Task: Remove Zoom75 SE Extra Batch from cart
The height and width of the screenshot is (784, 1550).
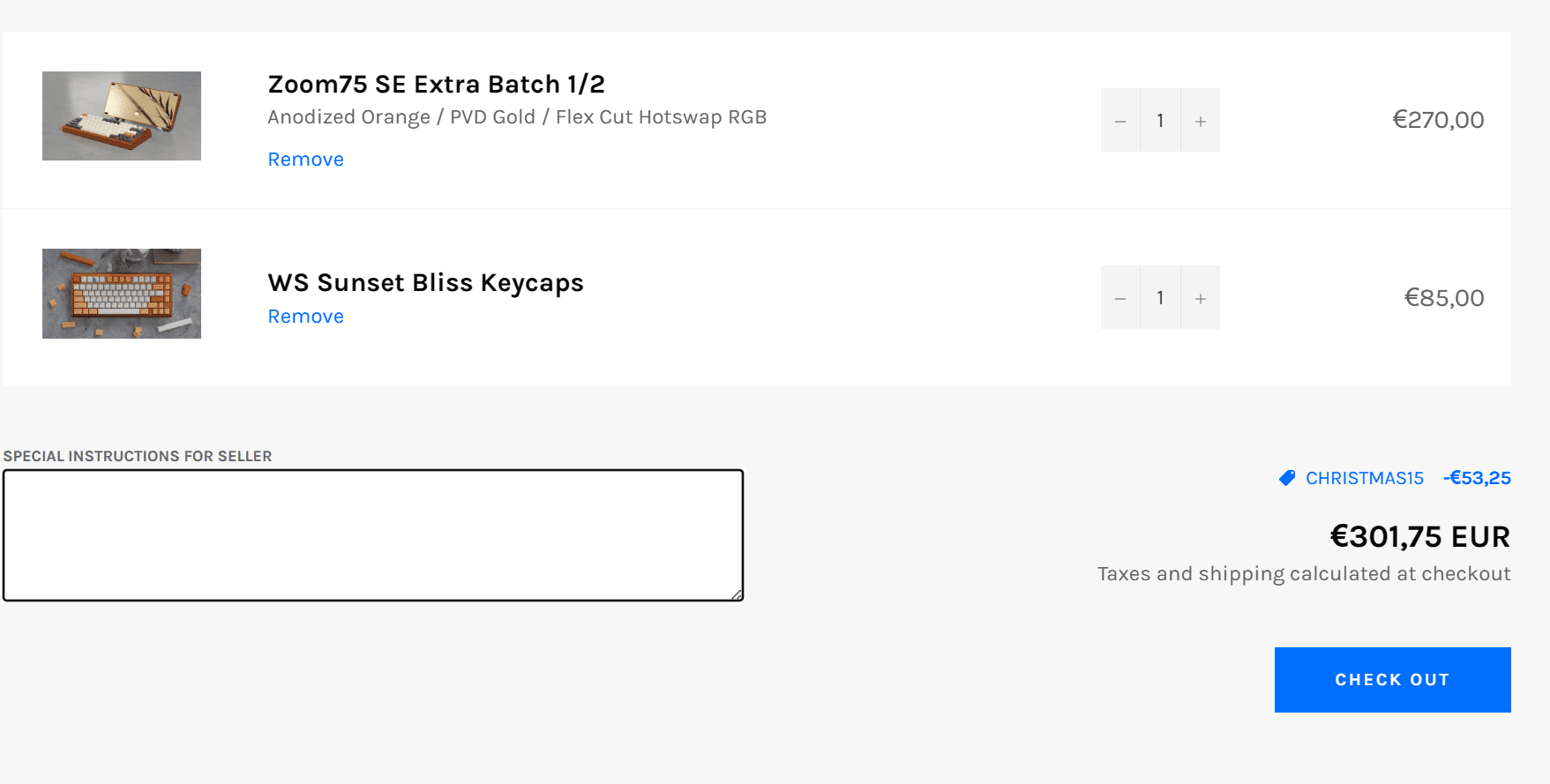Action: coord(305,160)
